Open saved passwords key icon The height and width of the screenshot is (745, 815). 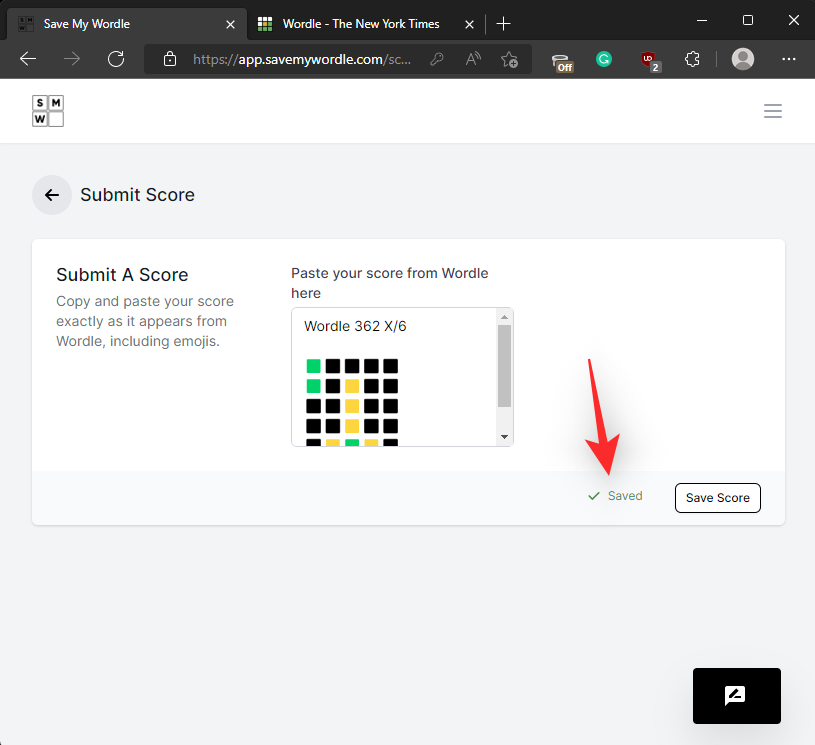pos(437,59)
